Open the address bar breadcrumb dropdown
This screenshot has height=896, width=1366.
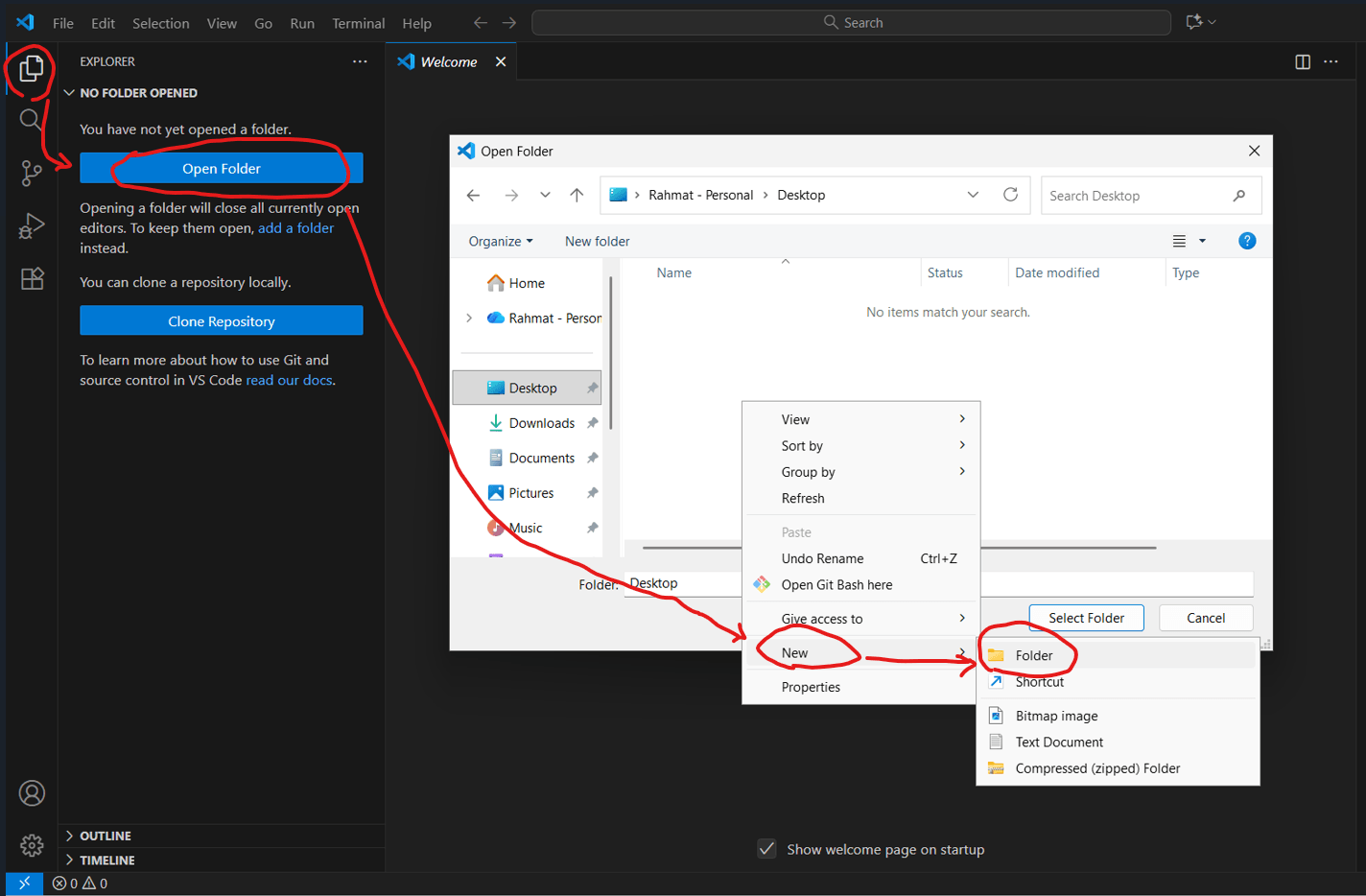pos(973,194)
